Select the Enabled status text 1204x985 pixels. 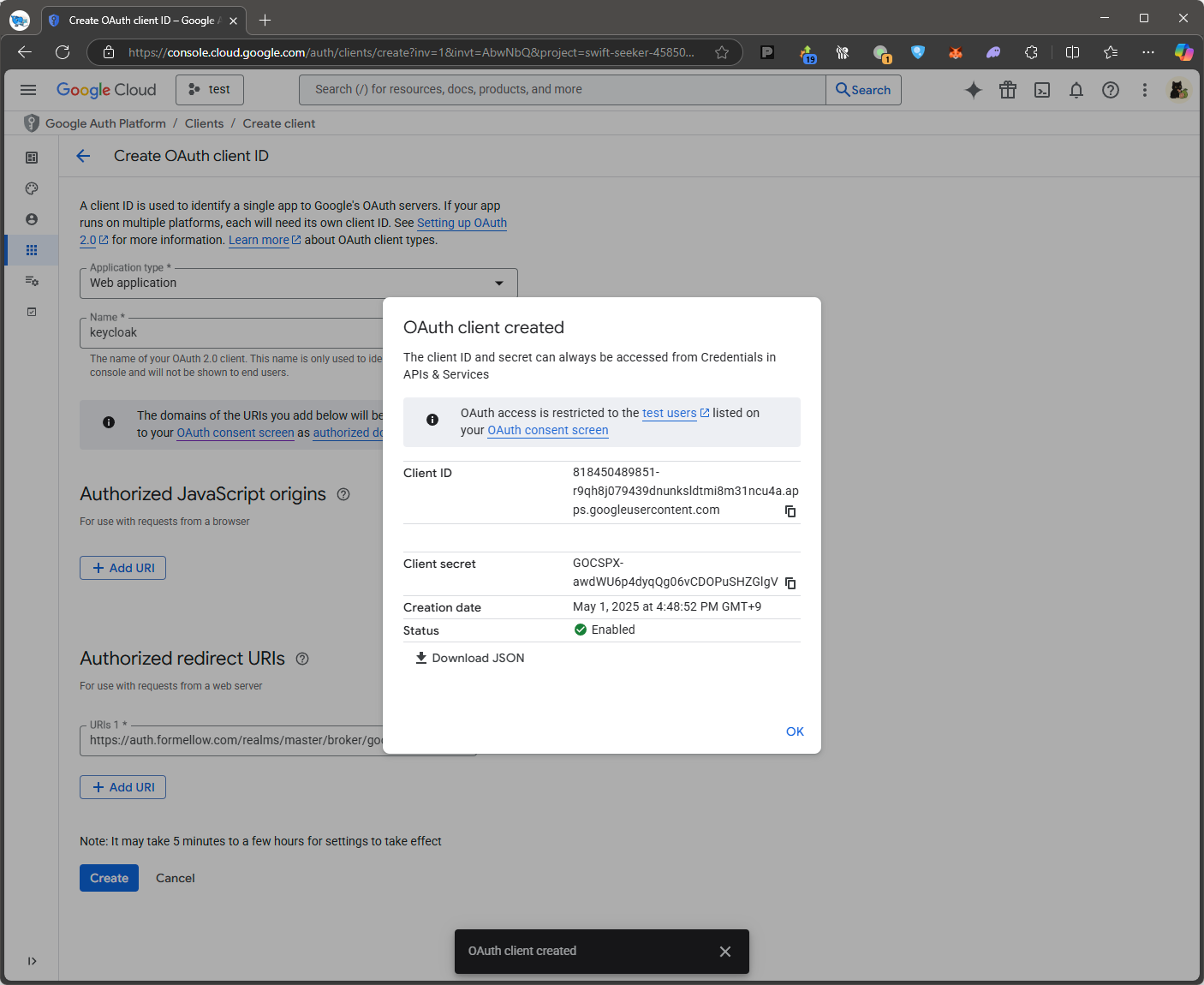tap(613, 630)
